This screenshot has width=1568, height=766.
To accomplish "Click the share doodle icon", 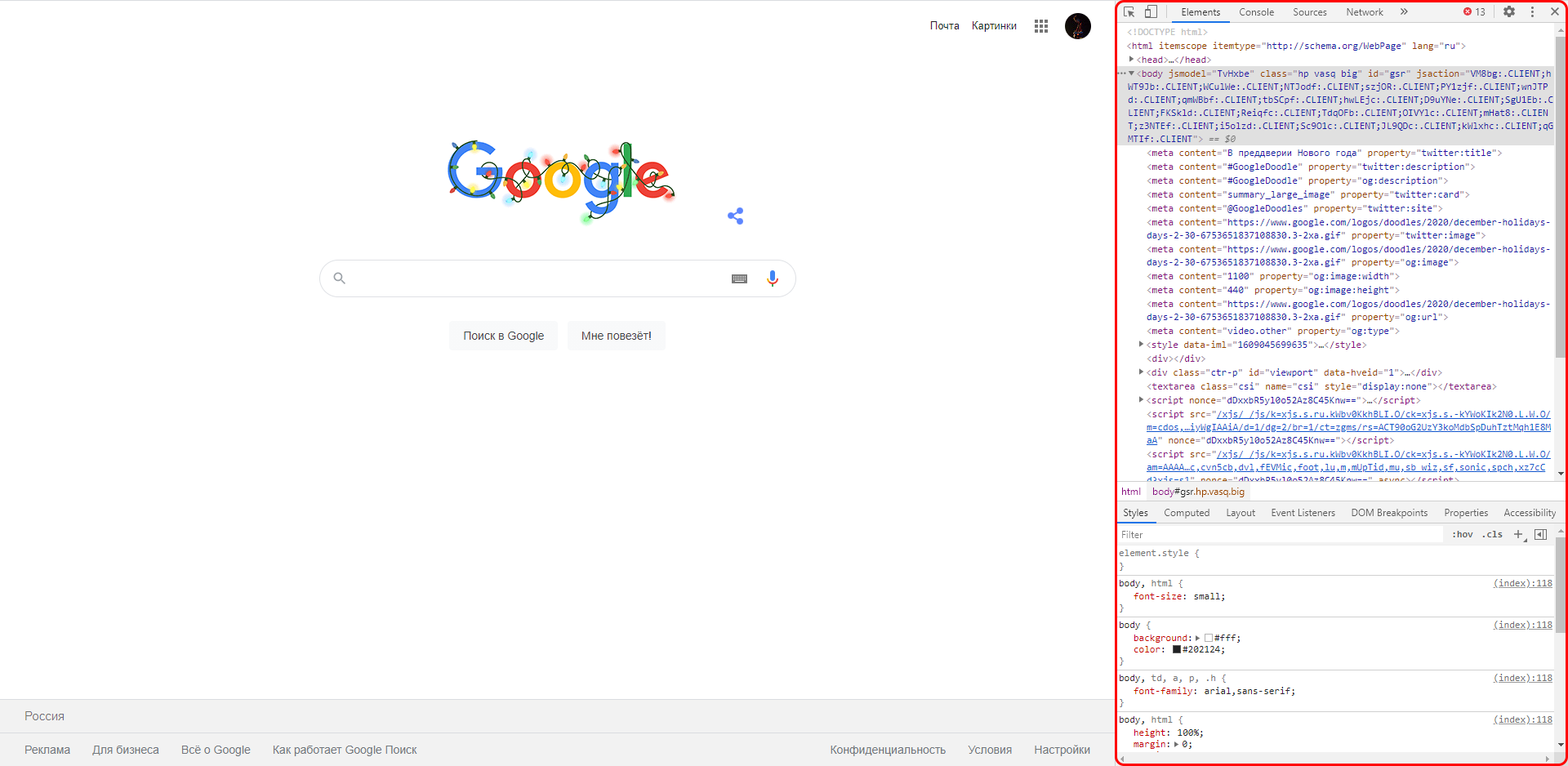I will click(735, 216).
